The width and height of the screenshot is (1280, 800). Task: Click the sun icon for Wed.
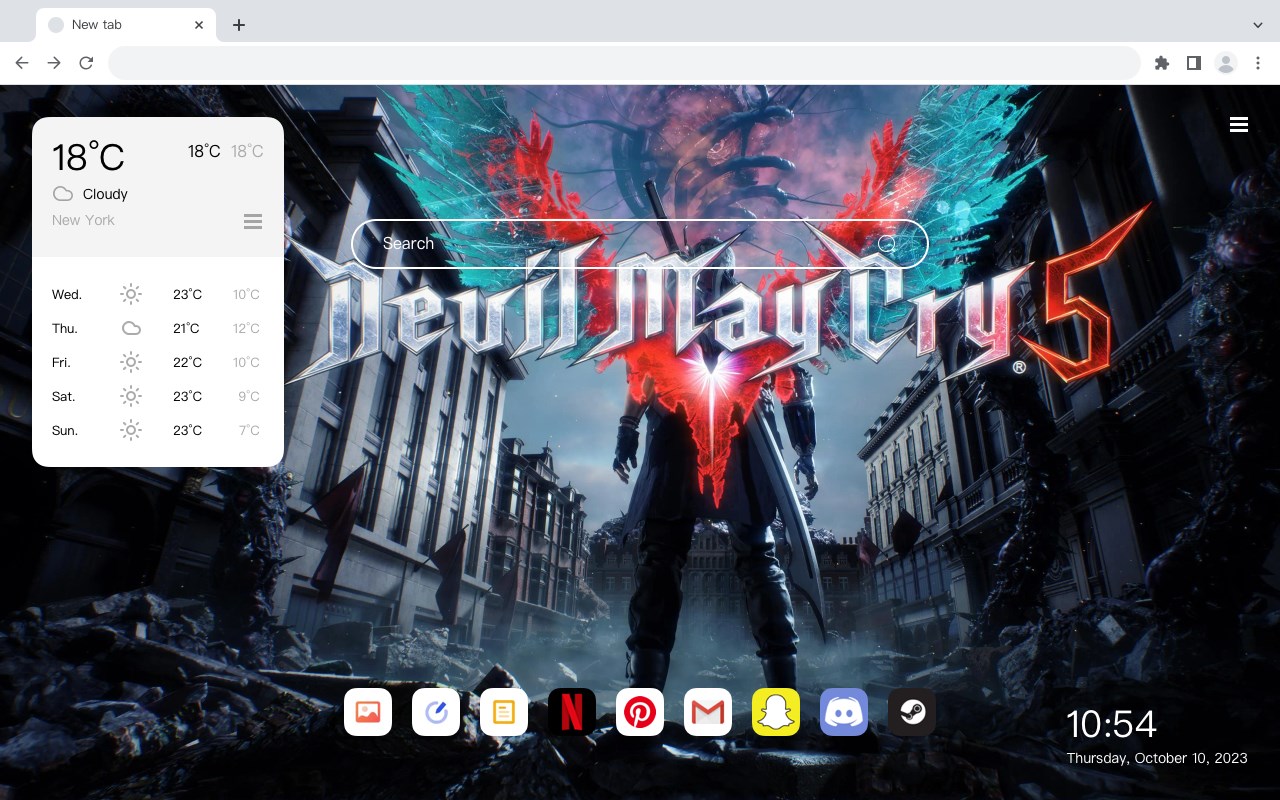(131, 294)
